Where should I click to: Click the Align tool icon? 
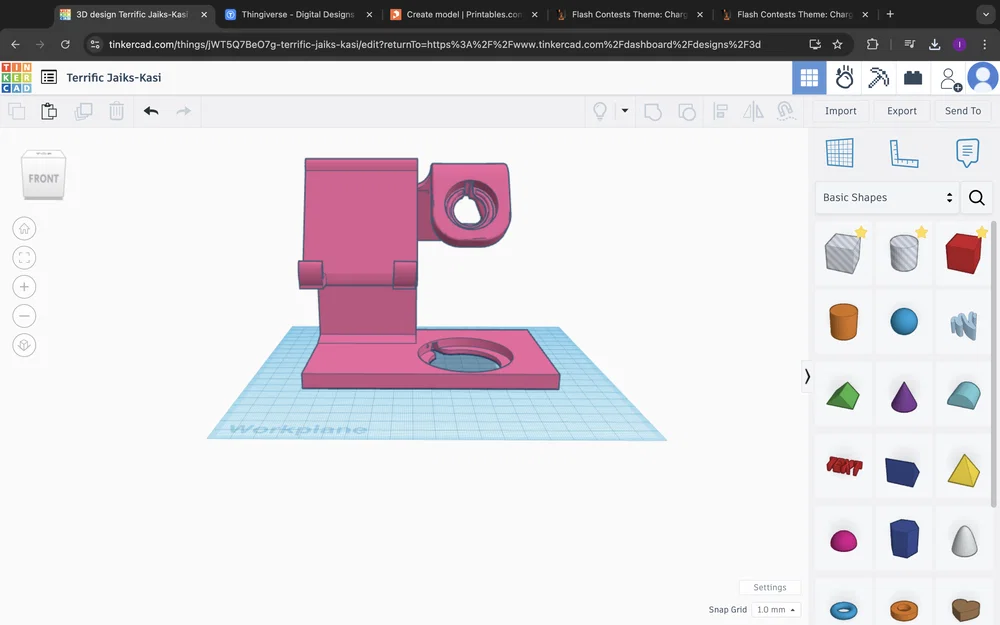(721, 112)
